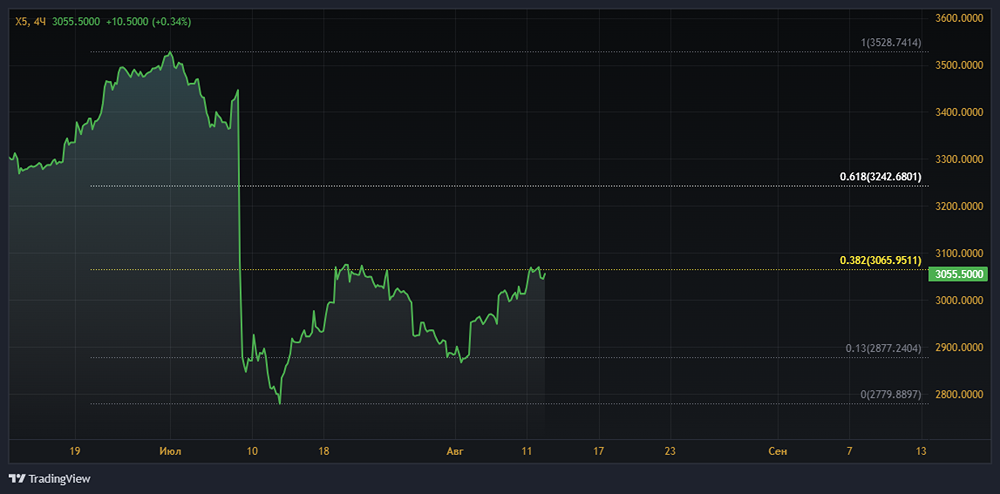Click the Авг month marker on time axis
The height and width of the screenshot is (494, 1000).
455,452
